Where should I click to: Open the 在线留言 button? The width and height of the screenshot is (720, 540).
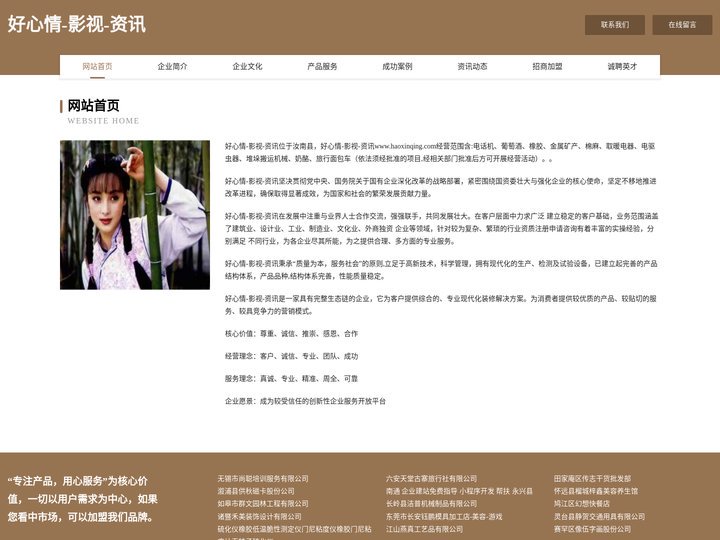pos(682,25)
